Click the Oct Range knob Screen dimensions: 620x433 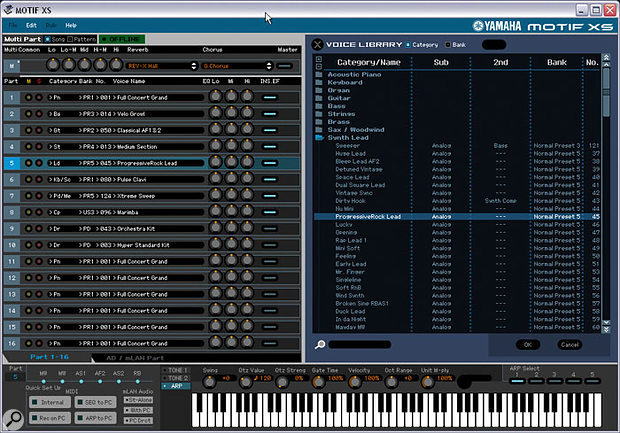[391, 382]
